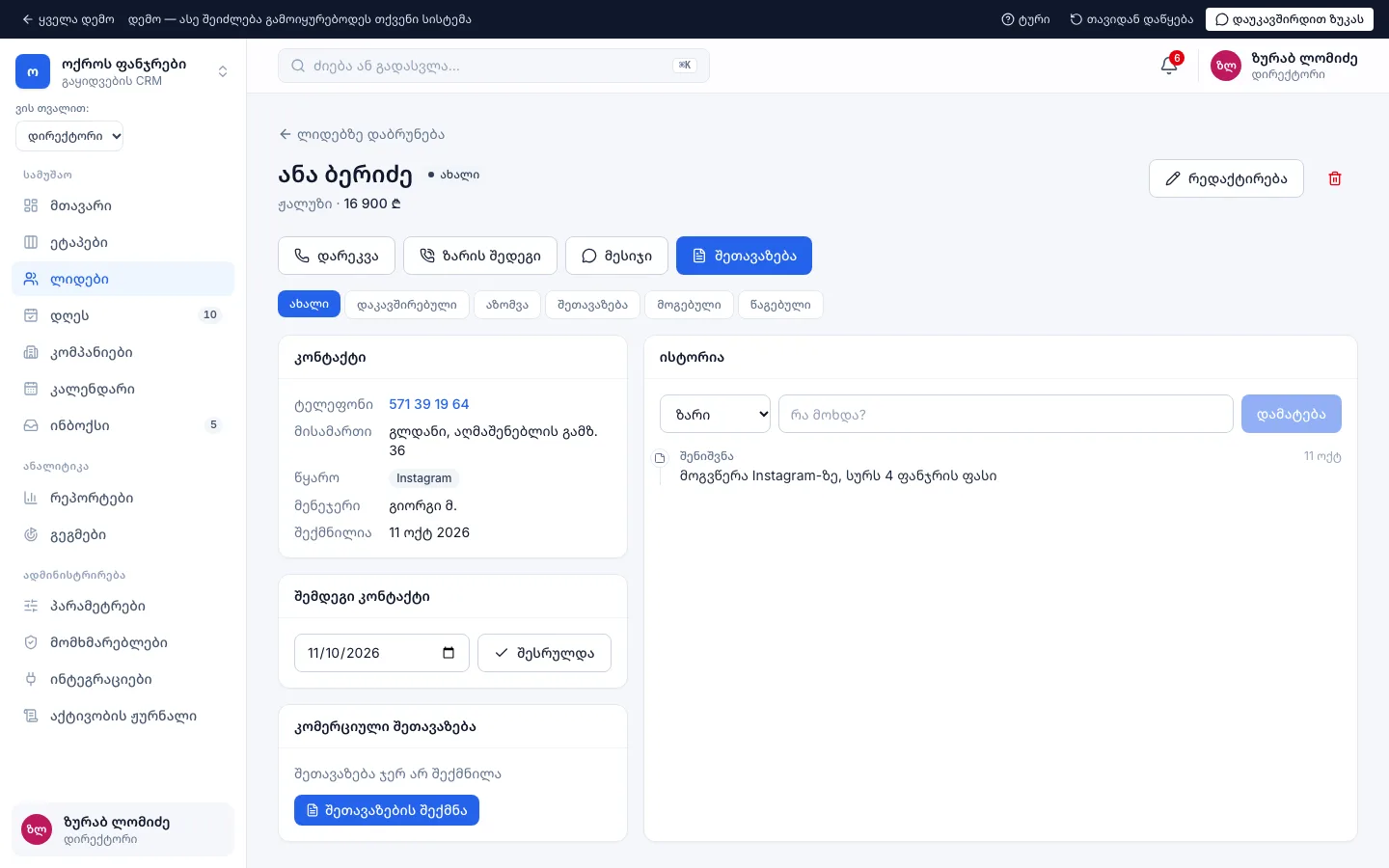Open the ზარი activity type dropdown

[x=715, y=414]
